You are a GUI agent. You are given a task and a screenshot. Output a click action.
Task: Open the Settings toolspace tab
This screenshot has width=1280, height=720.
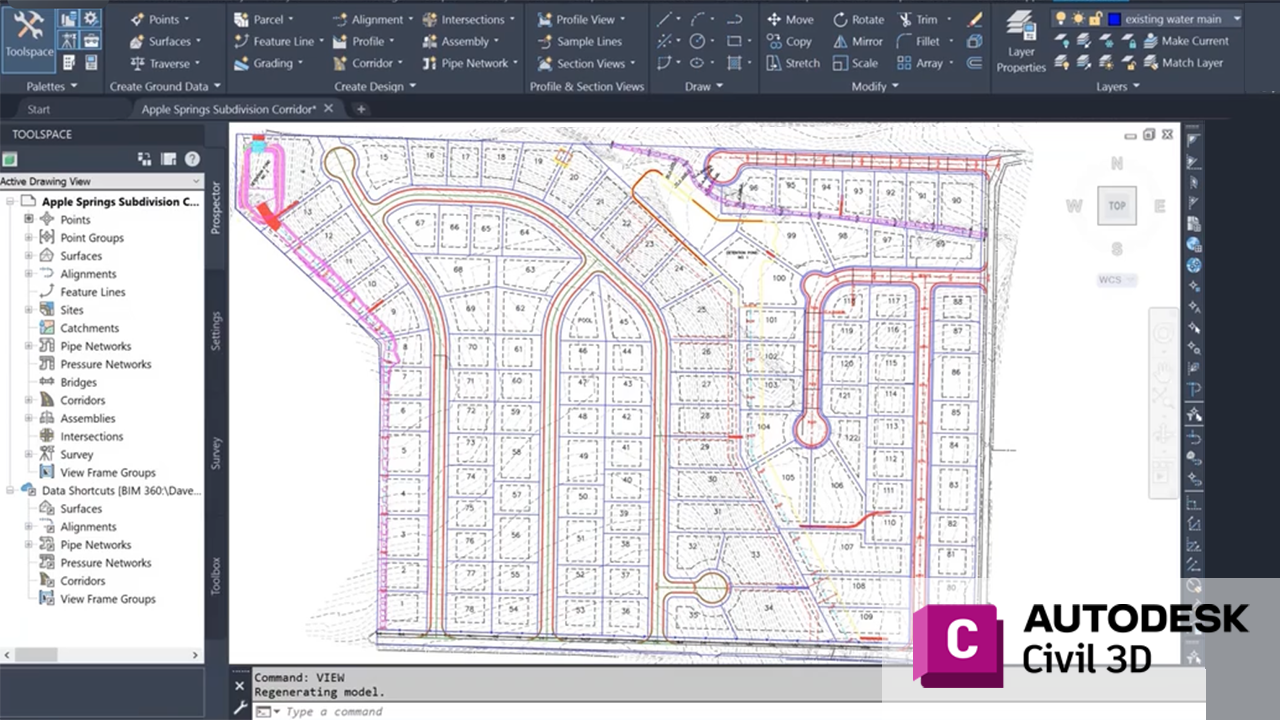point(215,331)
